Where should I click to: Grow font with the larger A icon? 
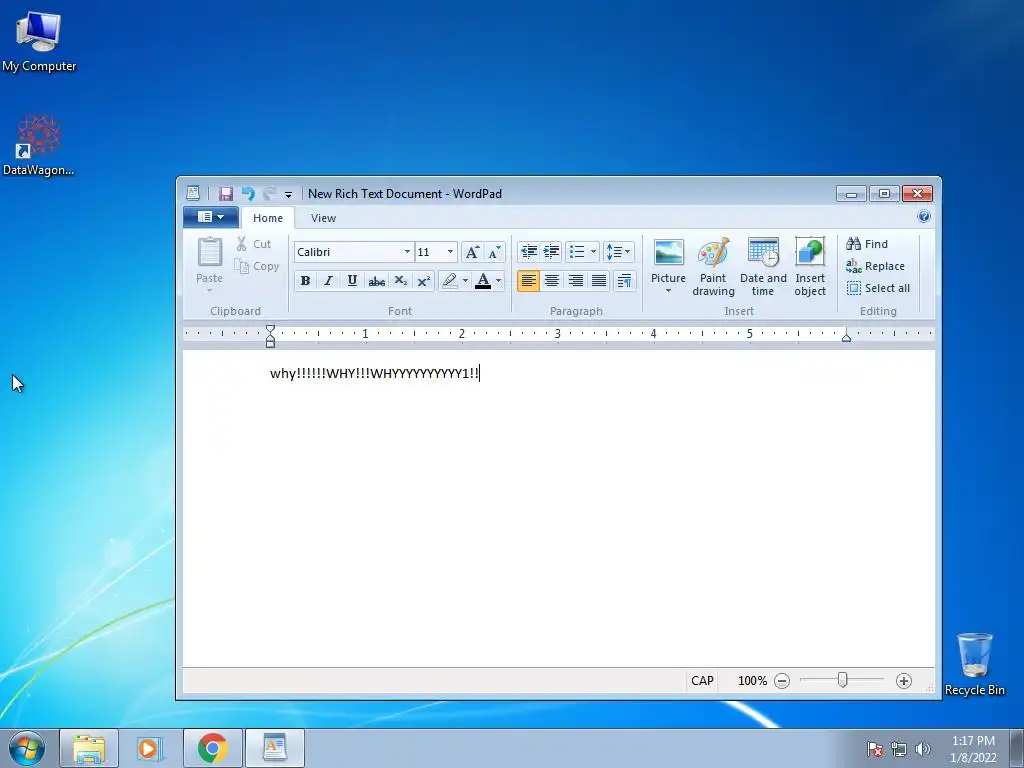pyautogui.click(x=472, y=252)
